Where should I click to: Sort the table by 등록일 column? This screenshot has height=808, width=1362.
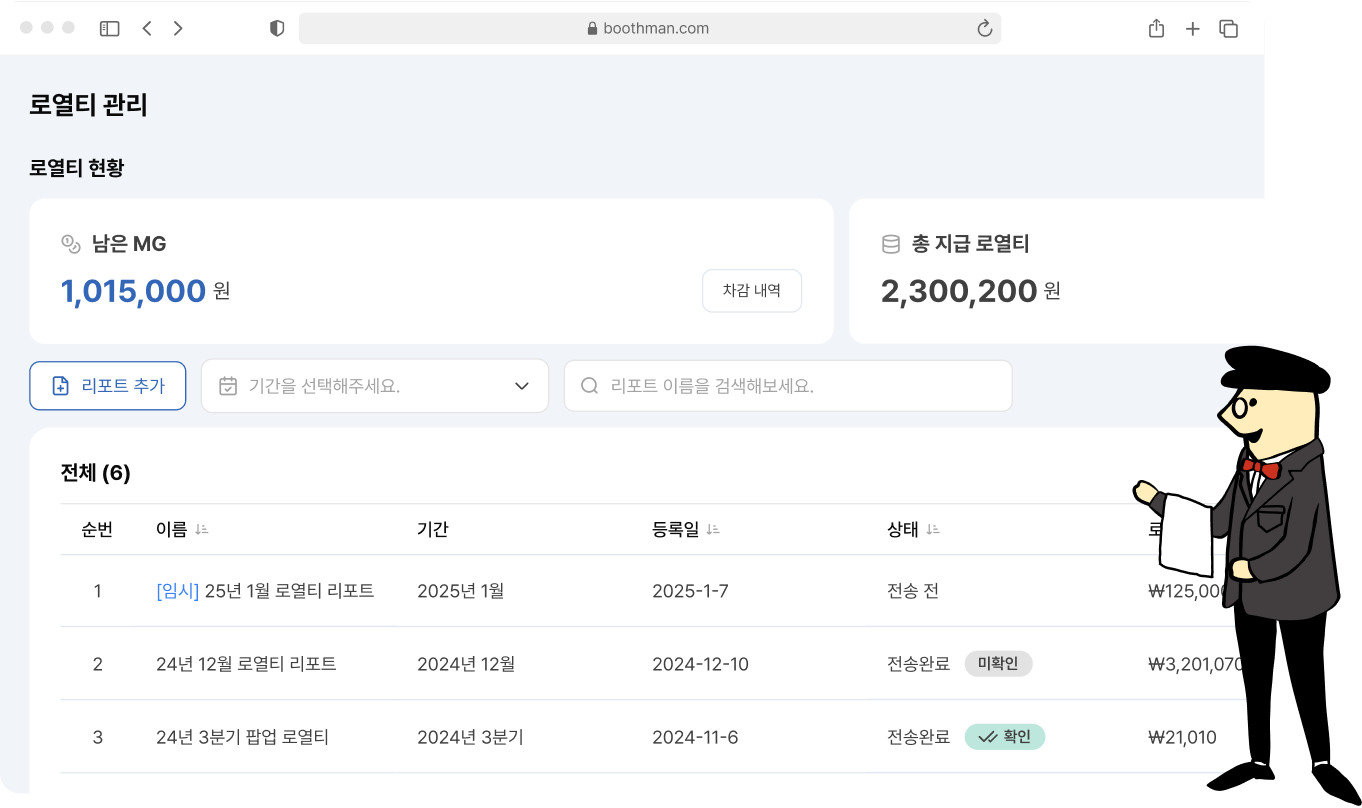pyautogui.click(x=713, y=530)
